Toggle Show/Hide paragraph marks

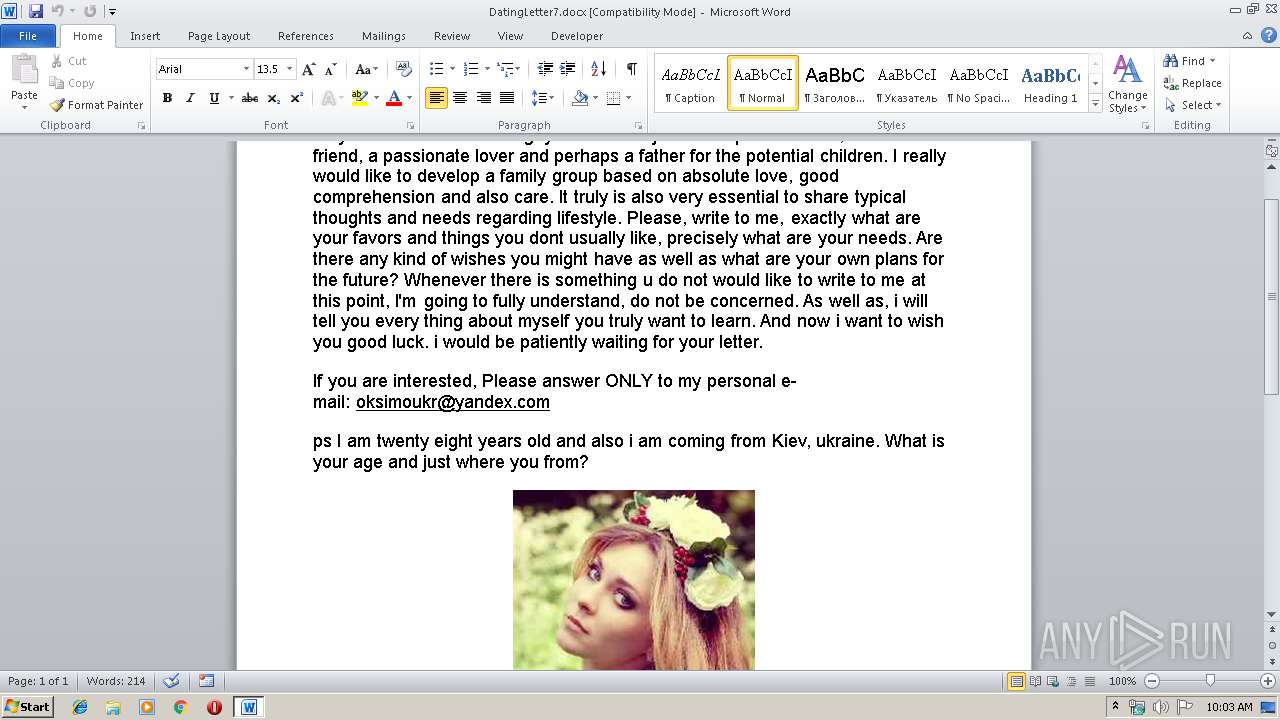point(631,69)
